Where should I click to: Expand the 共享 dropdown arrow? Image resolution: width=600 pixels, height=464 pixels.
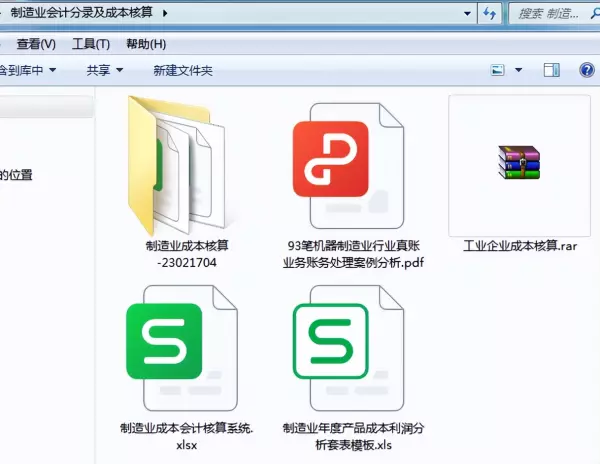point(119,70)
